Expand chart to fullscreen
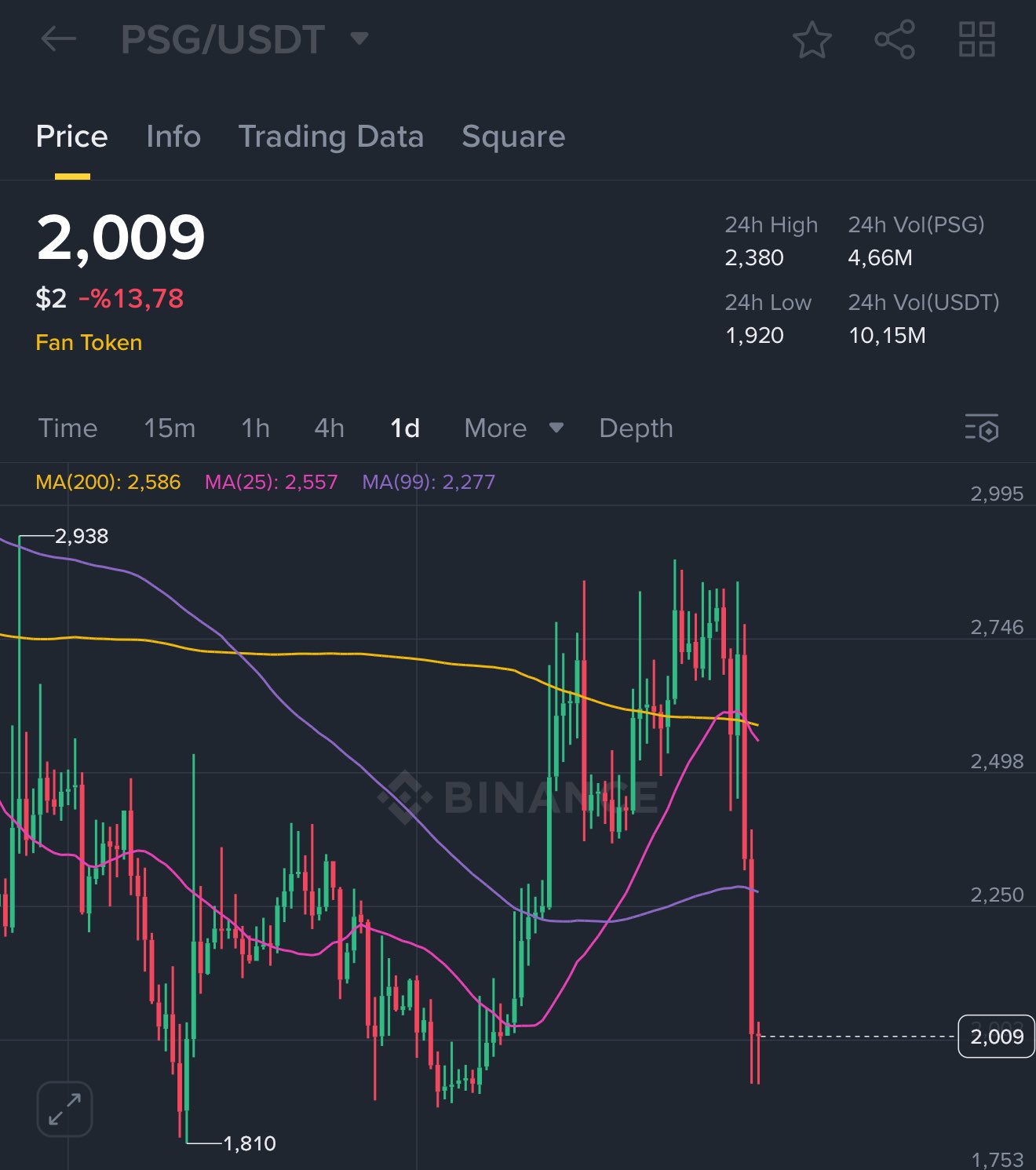 64,1109
